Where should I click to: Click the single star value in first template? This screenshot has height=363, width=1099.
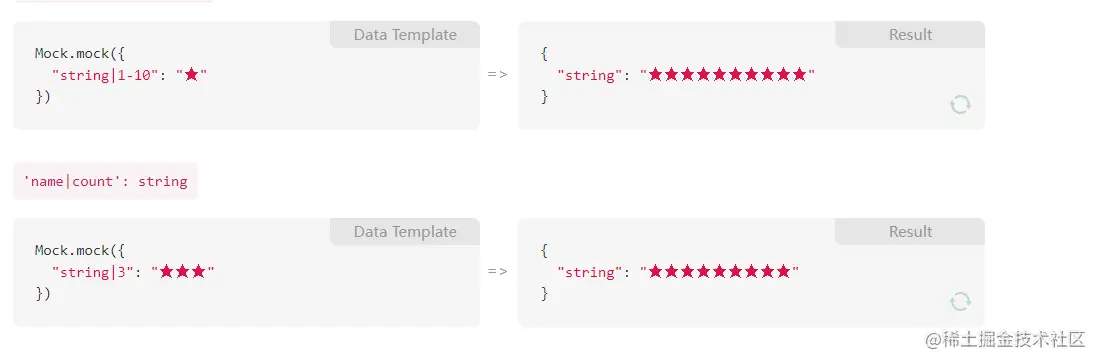pyautogui.click(x=191, y=75)
